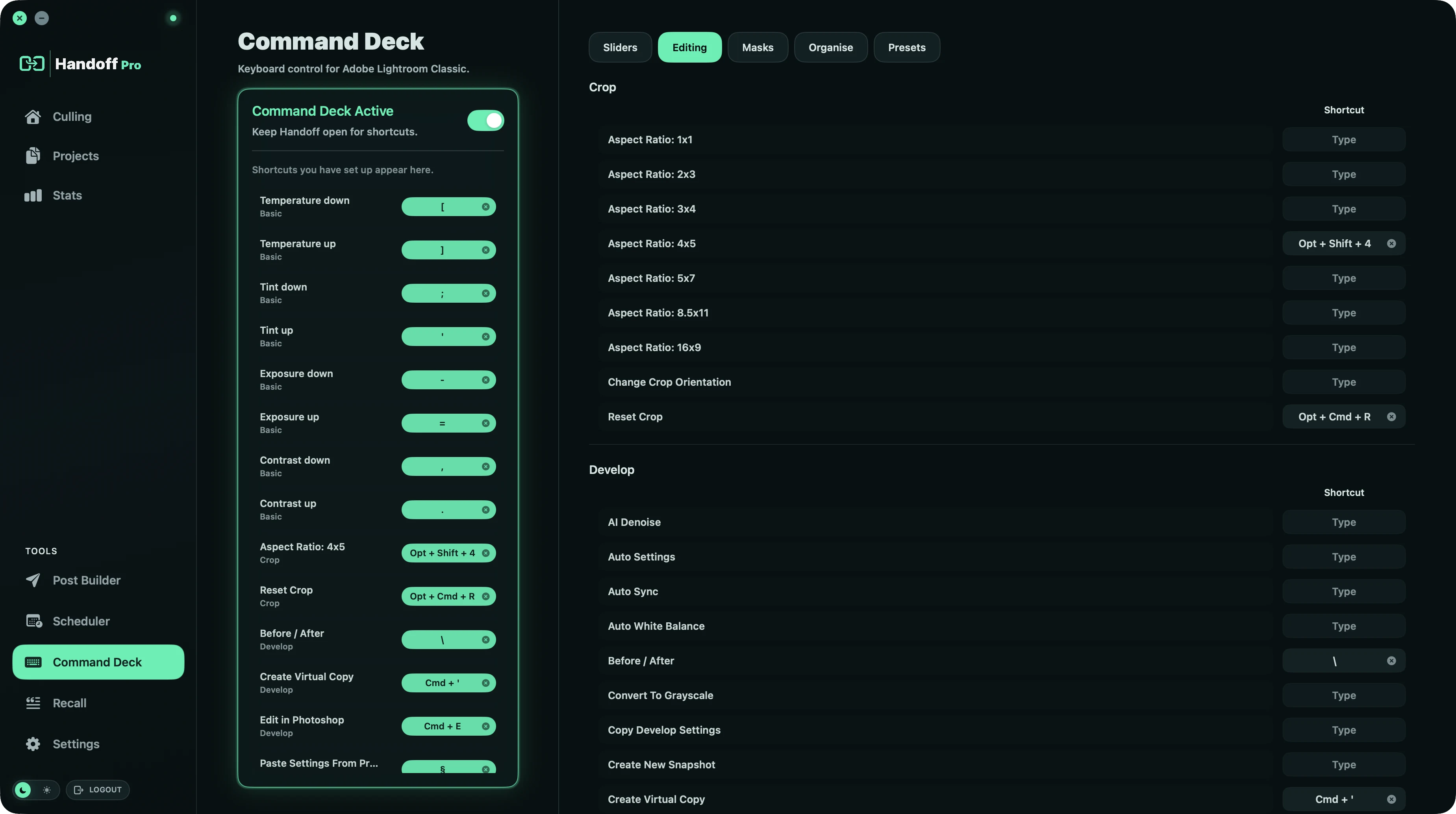Viewport: 1456px width, 814px height.
Task: Set shortcut for AI Denoise
Action: click(1343, 522)
